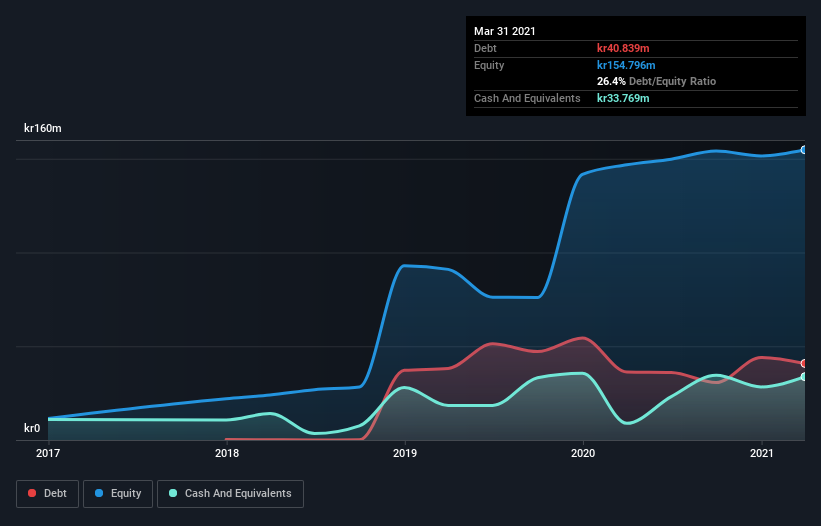
Task: Select the blue Equity endpoint marker
Action: tap(804, 150)
